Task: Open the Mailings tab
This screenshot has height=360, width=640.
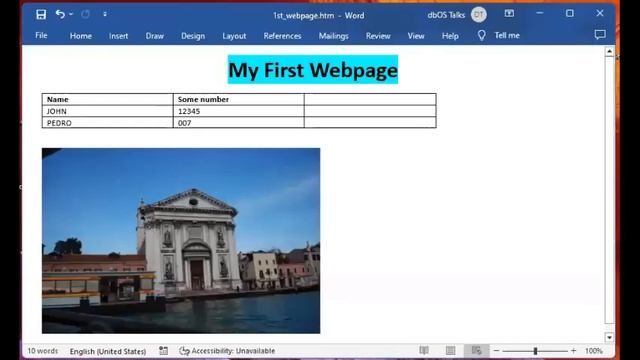Action: click(333, 36)
